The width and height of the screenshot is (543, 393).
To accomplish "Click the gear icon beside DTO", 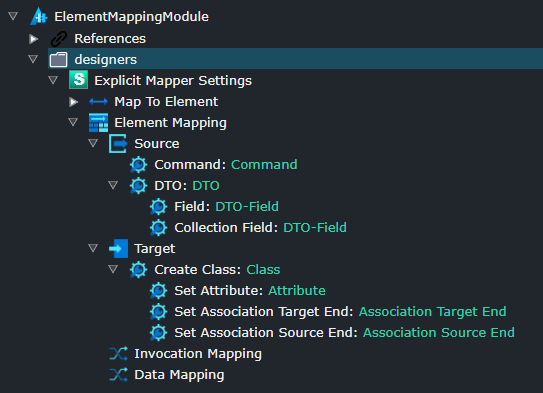I will (139, 186).
